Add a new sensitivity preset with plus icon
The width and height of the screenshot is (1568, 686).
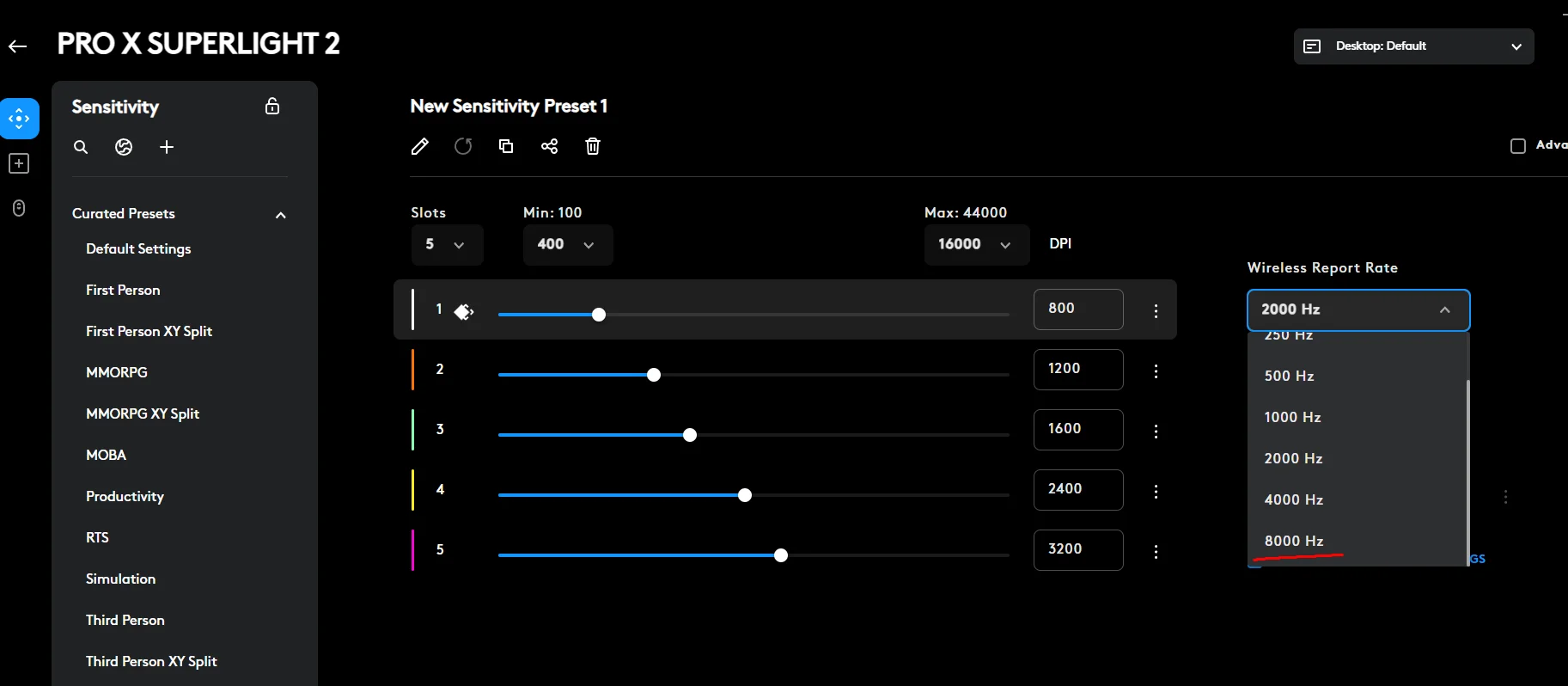167,147
